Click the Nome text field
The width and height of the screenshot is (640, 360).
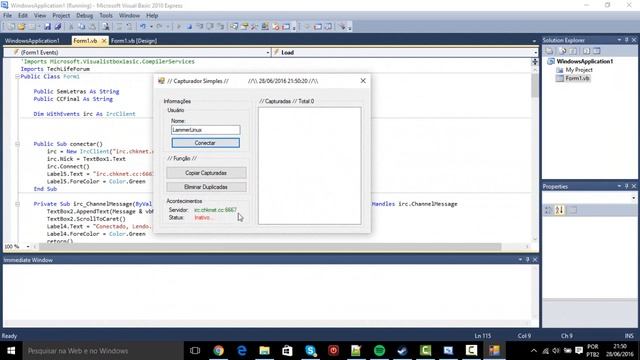click(x=205, y=130)
